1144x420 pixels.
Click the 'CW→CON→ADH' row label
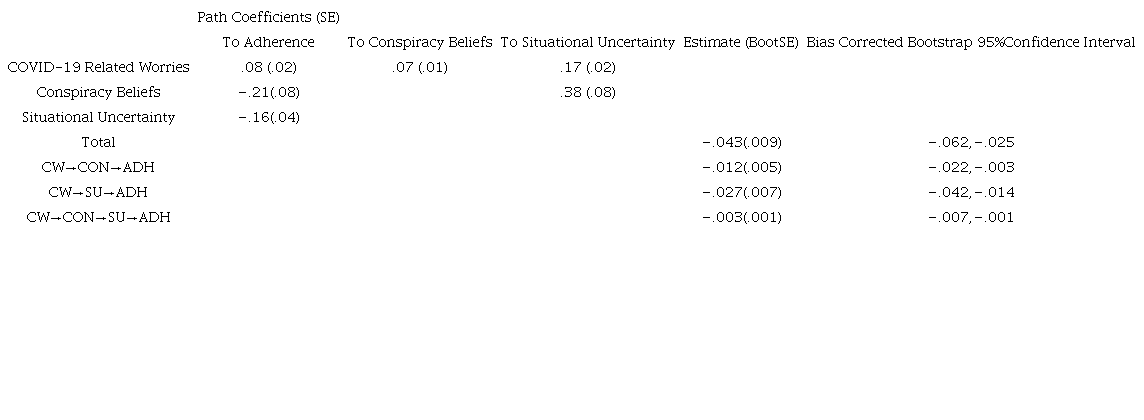[x=98, y=168]
